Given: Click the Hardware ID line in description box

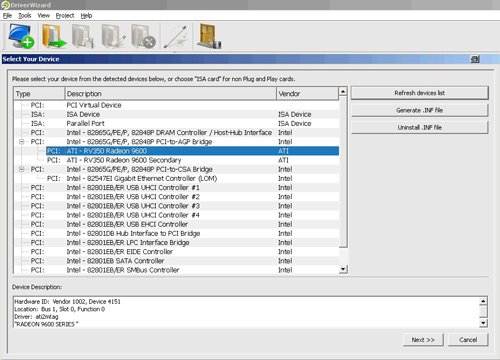Looking at the screenshot, I should pyautogui.click(x=67, y=302).
